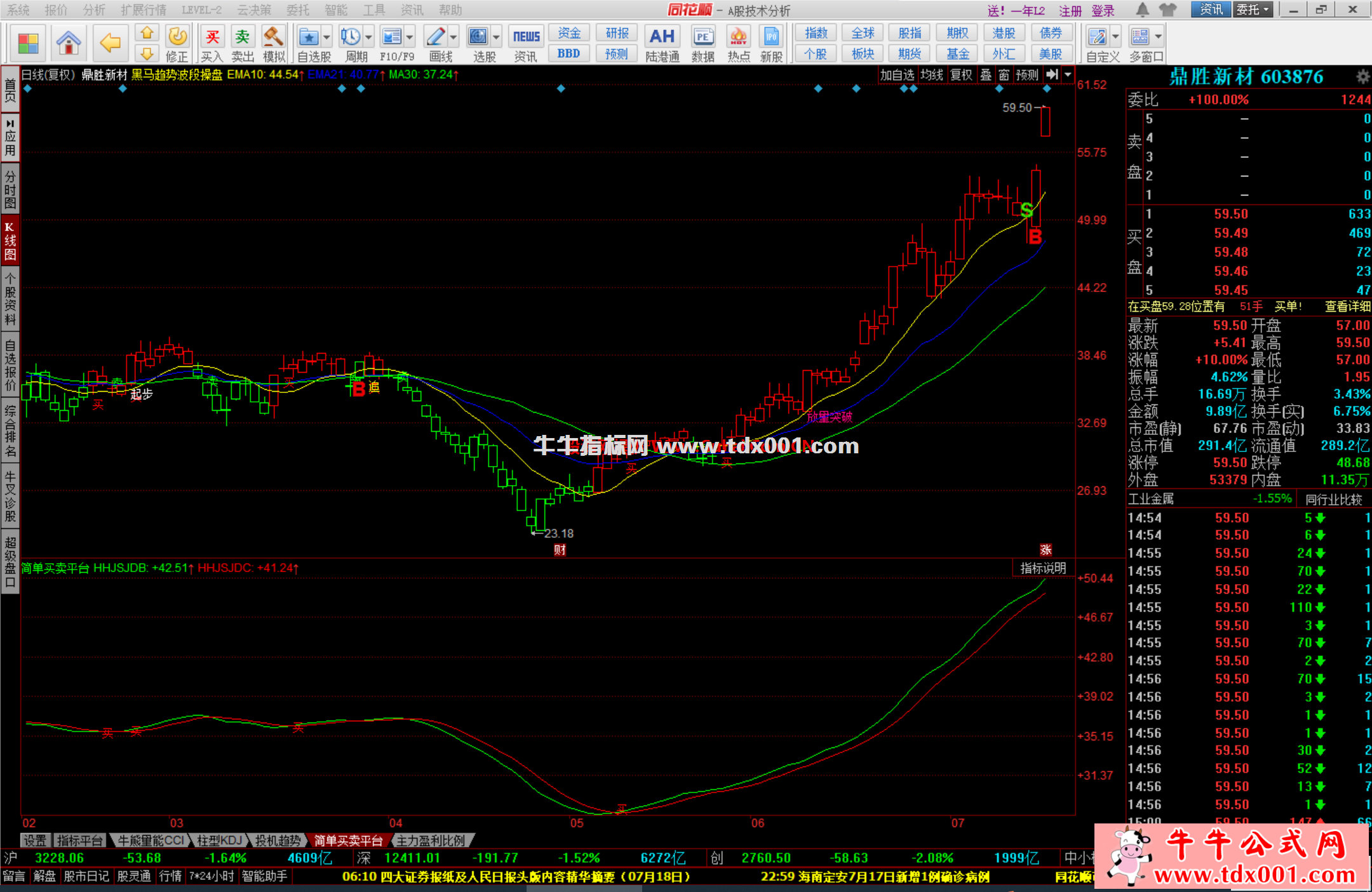Open the 模拟 gavel simulation icon
The image size is (1372, 892).
click(x=274, y=37)
